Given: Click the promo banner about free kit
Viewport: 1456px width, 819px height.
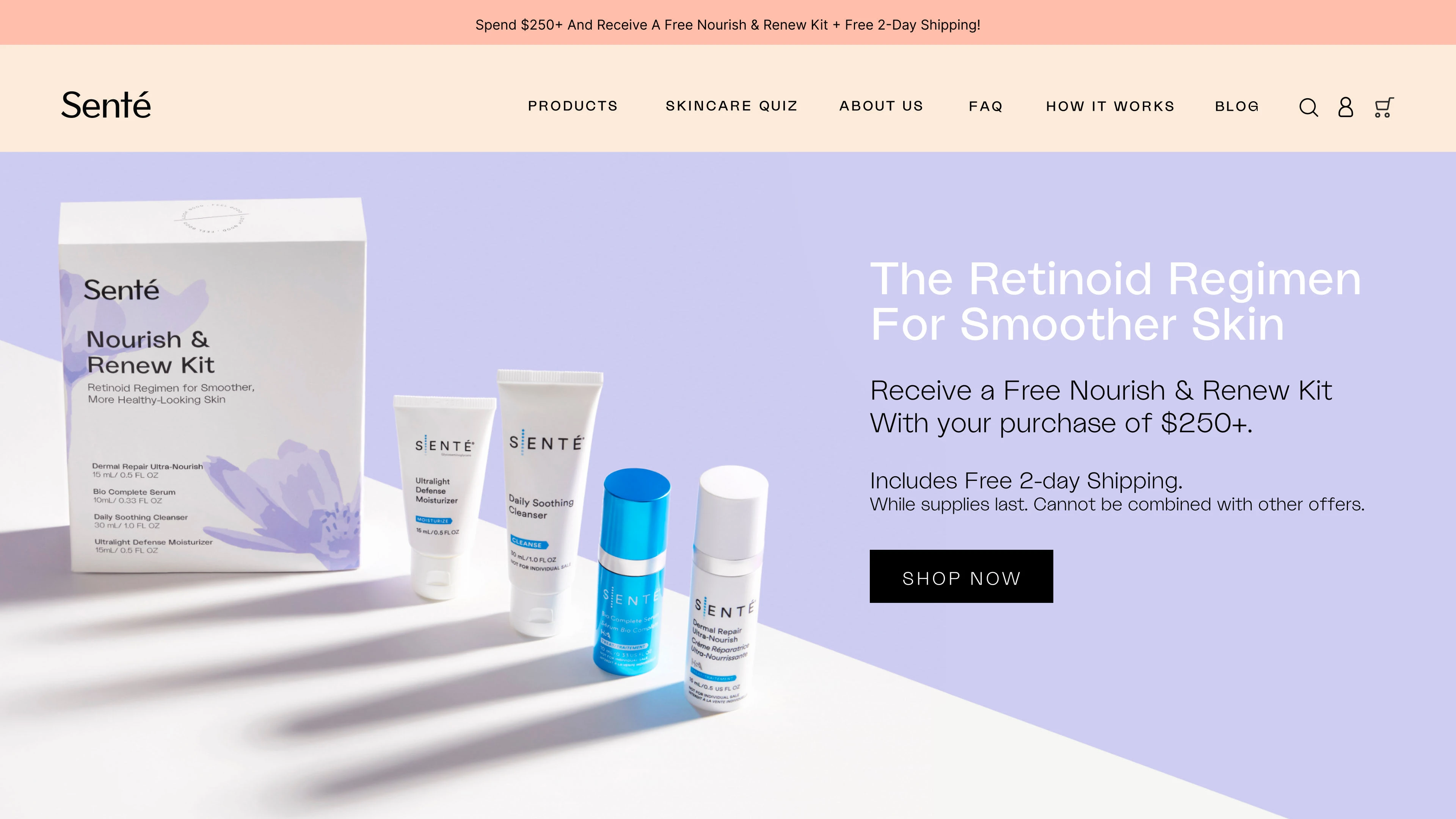Looking at the screenshot, I should [728, 25].
